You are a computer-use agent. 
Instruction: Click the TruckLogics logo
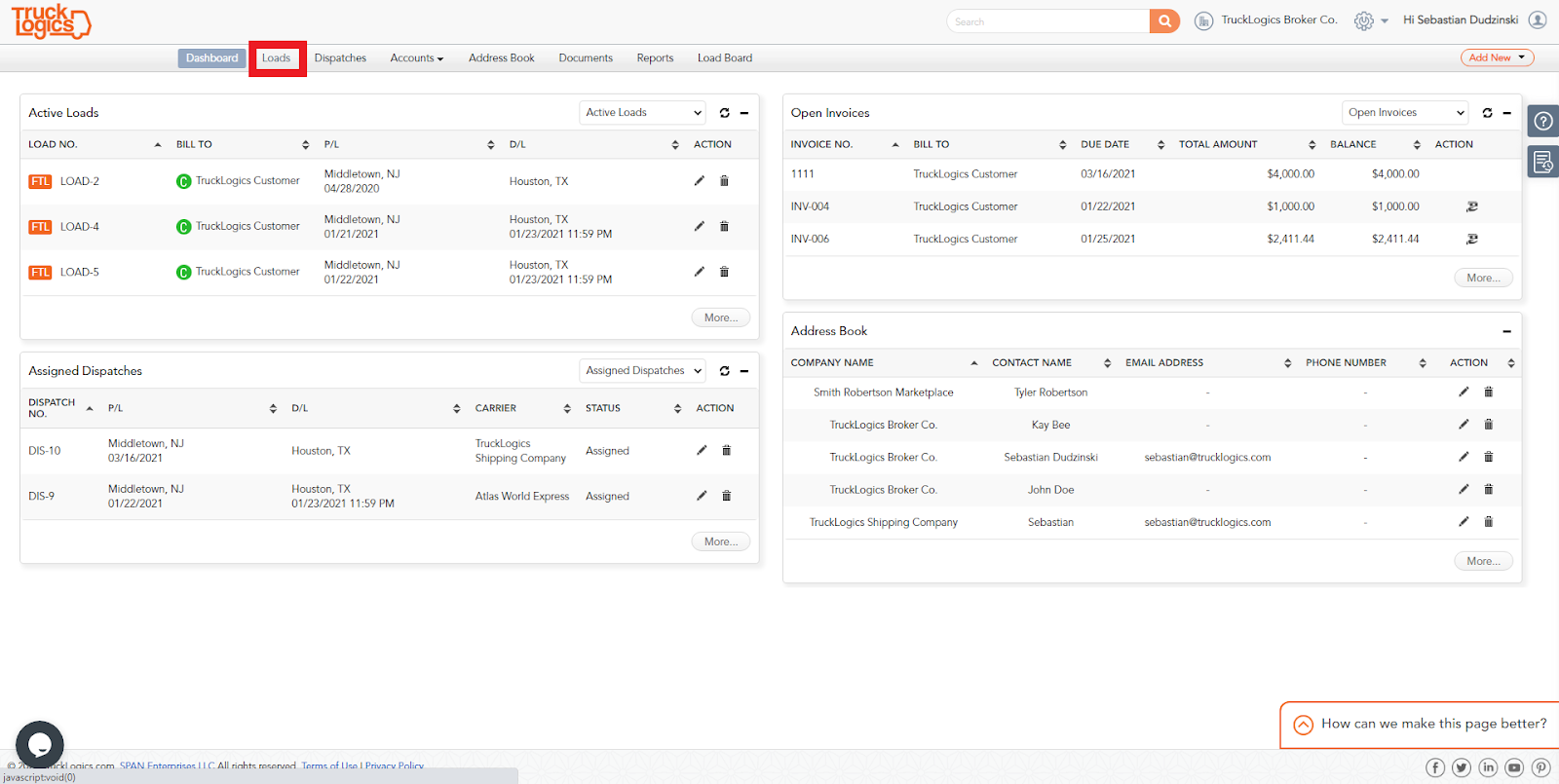[52, 21]
